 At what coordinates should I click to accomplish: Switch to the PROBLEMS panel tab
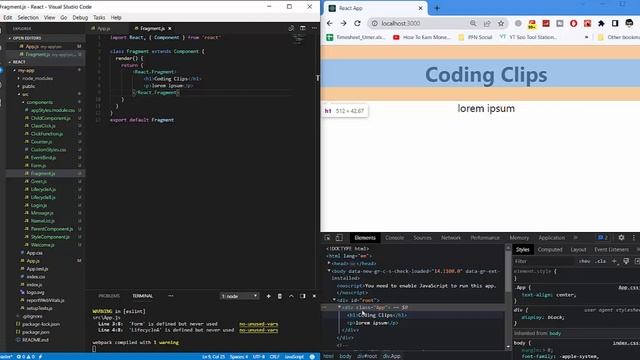coord(109,296)
